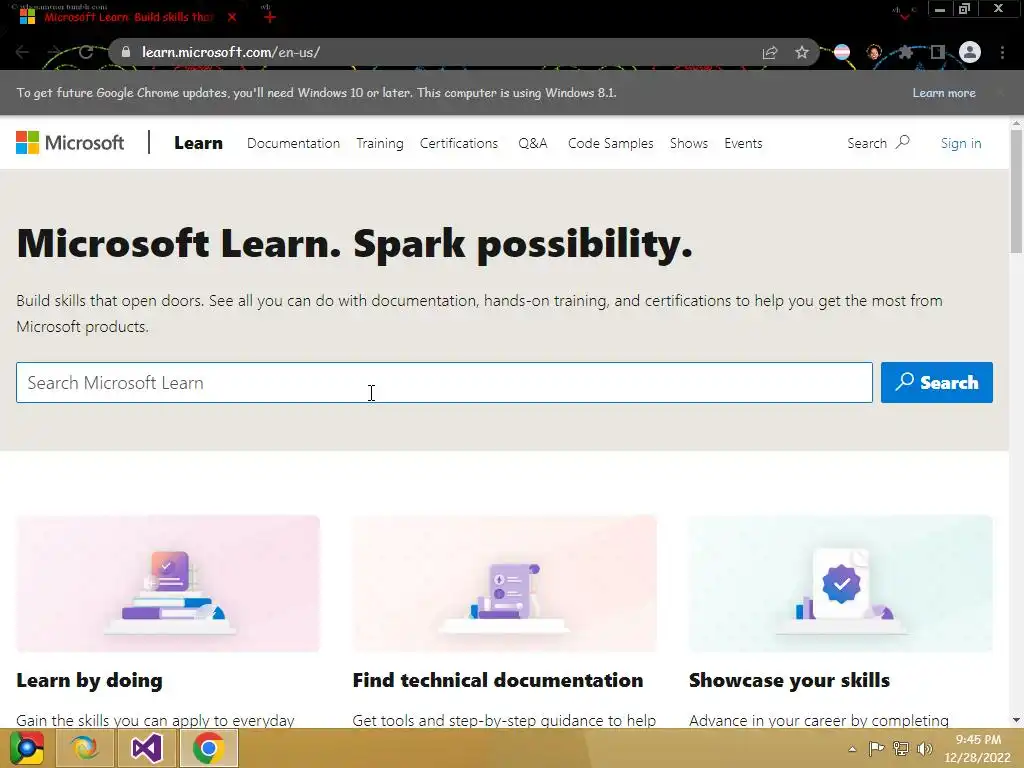Click the padlock site info icon
1024x768 pixels.
click(x=126, y=52)
